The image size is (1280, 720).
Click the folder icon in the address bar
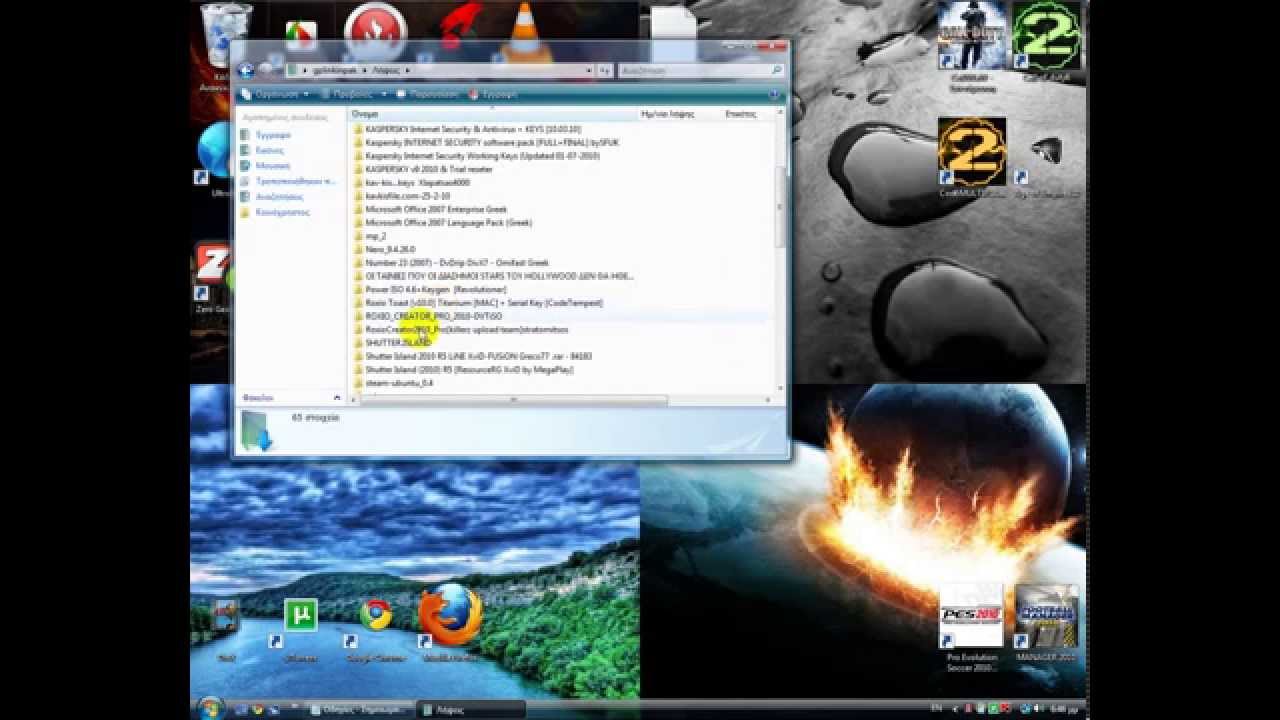pos(293,71)
